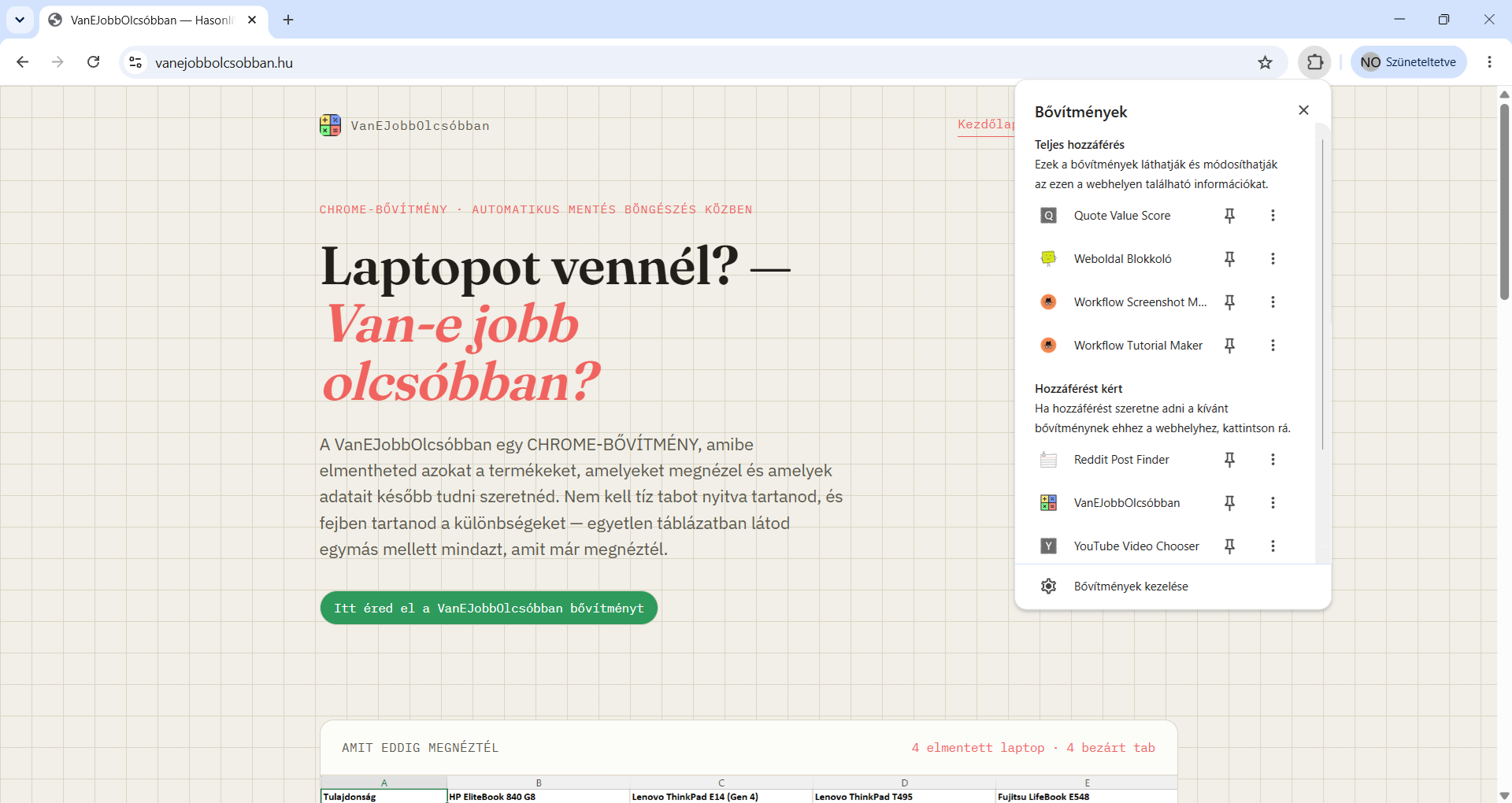Open the tab search dropdown arrow
1512x803 pixels.
(x=20, y=20)
